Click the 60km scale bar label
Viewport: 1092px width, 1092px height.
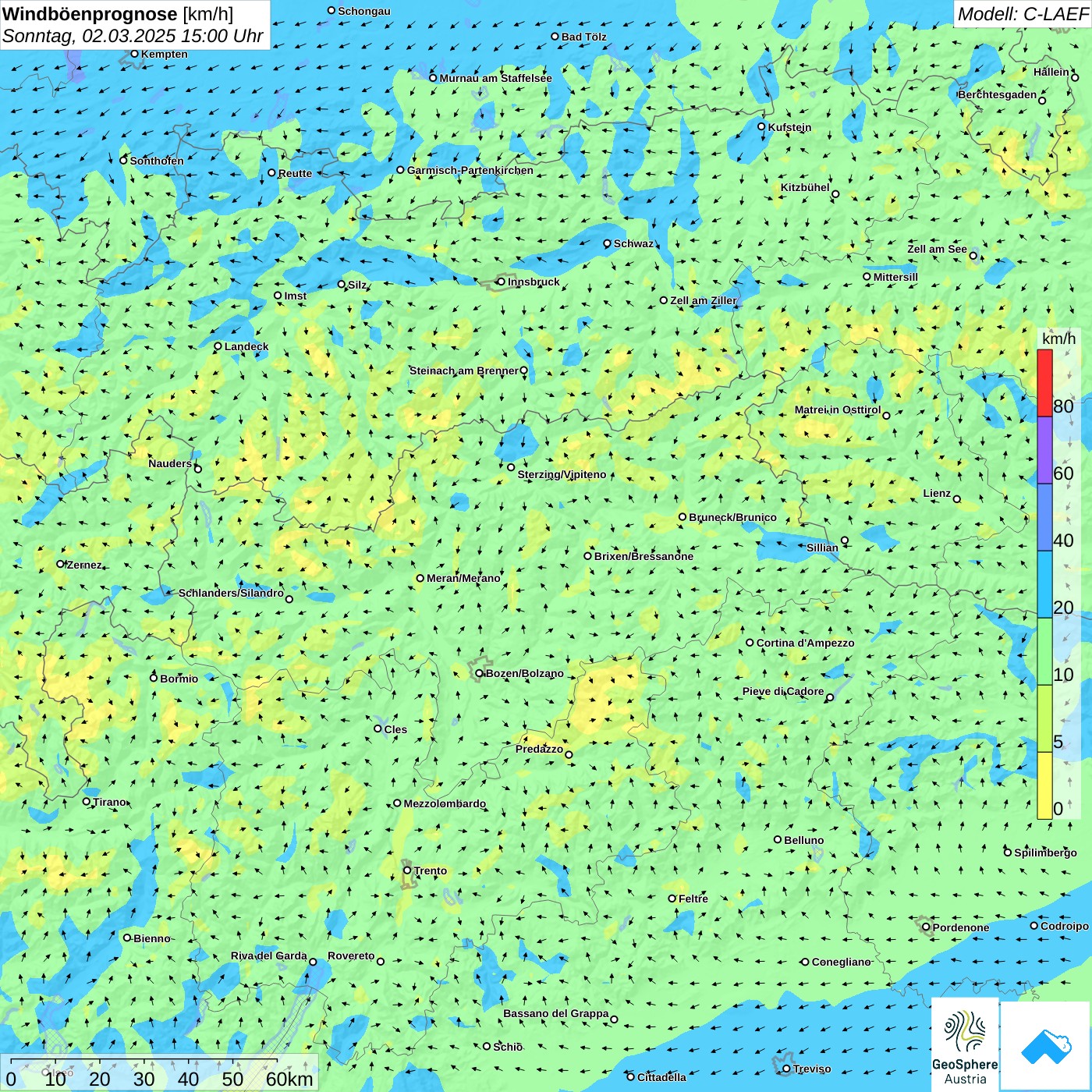(289, 1080)
